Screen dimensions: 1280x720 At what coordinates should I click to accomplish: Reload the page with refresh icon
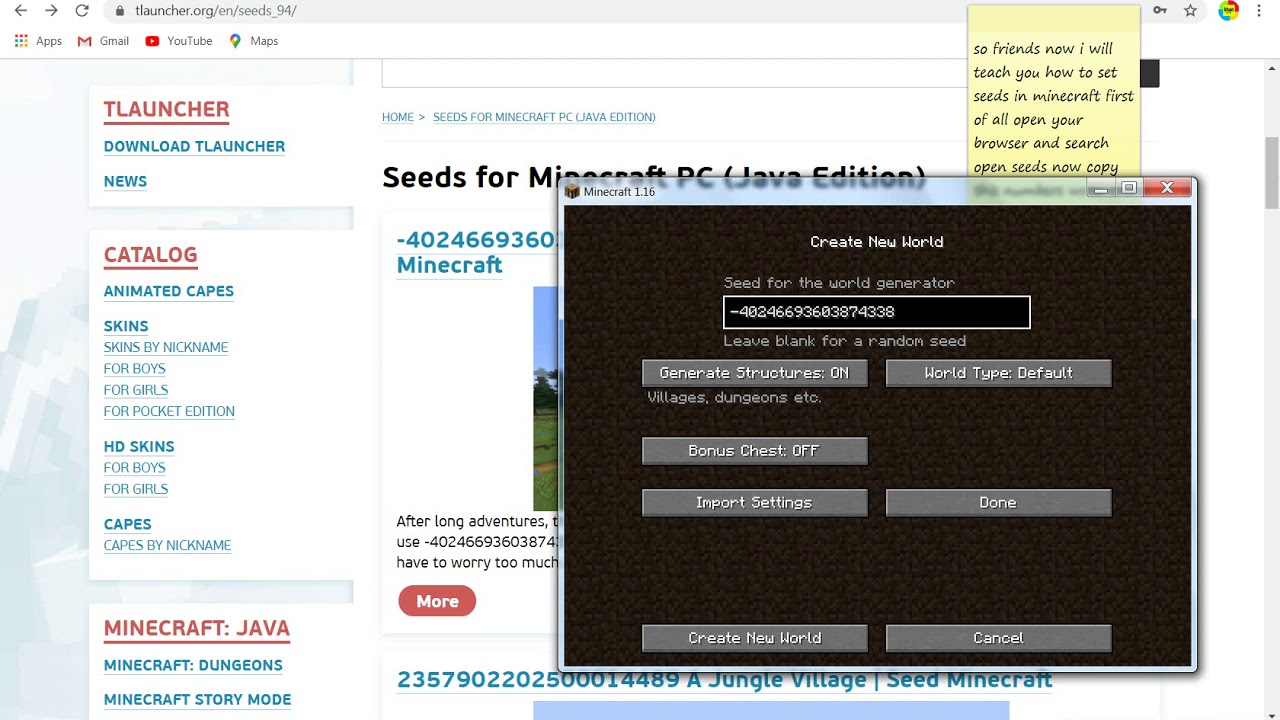pyautogui.click(x=82, y=11)
